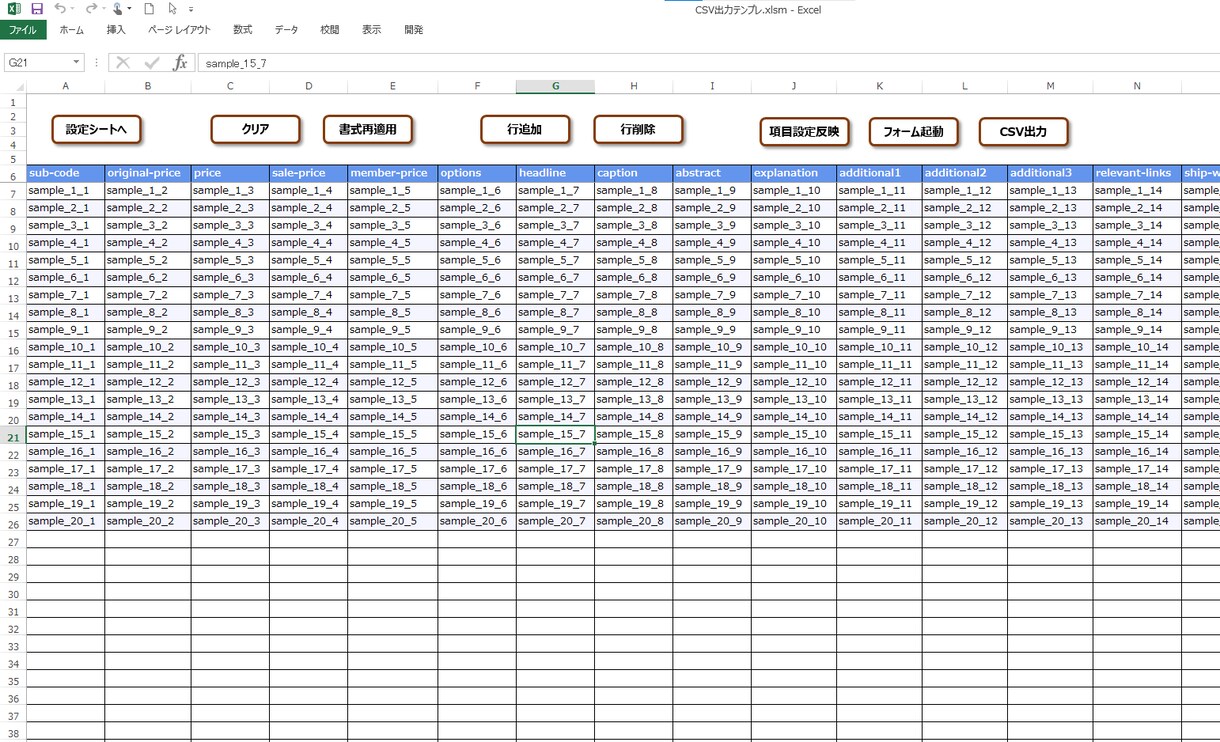Delete a row with 行削除
This screenshot has height=742, width=1220.
(638, 129)
